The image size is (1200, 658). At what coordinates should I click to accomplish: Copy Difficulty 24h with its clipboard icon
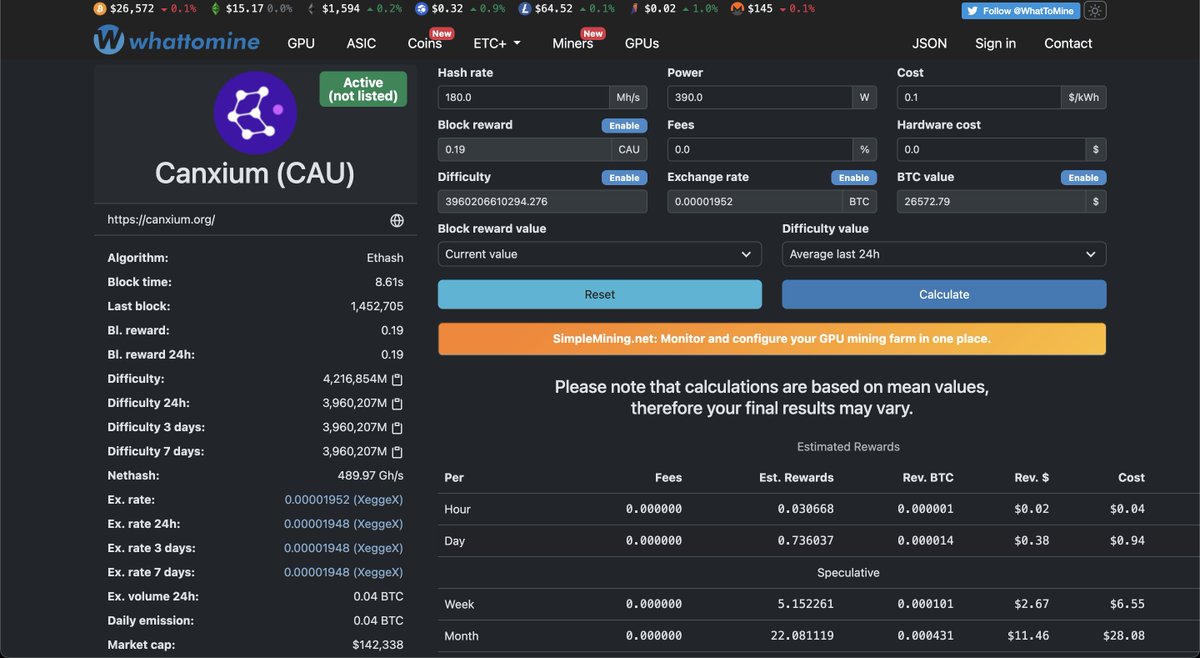click(x=397, y=404)
